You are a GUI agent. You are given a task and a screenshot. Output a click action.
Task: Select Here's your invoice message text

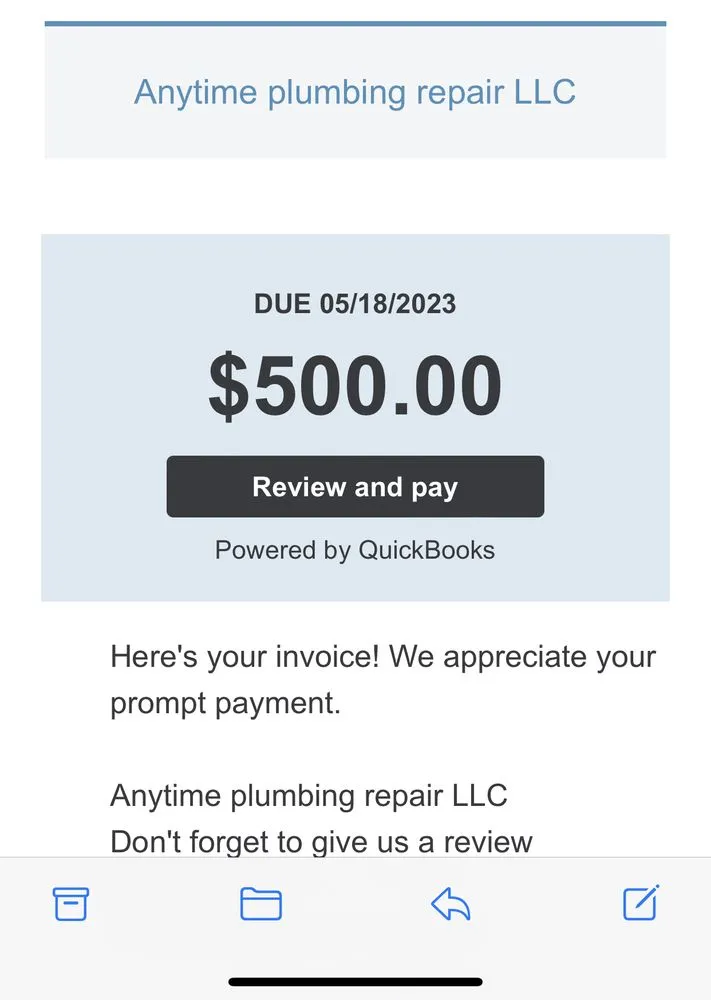pos(382,657)
